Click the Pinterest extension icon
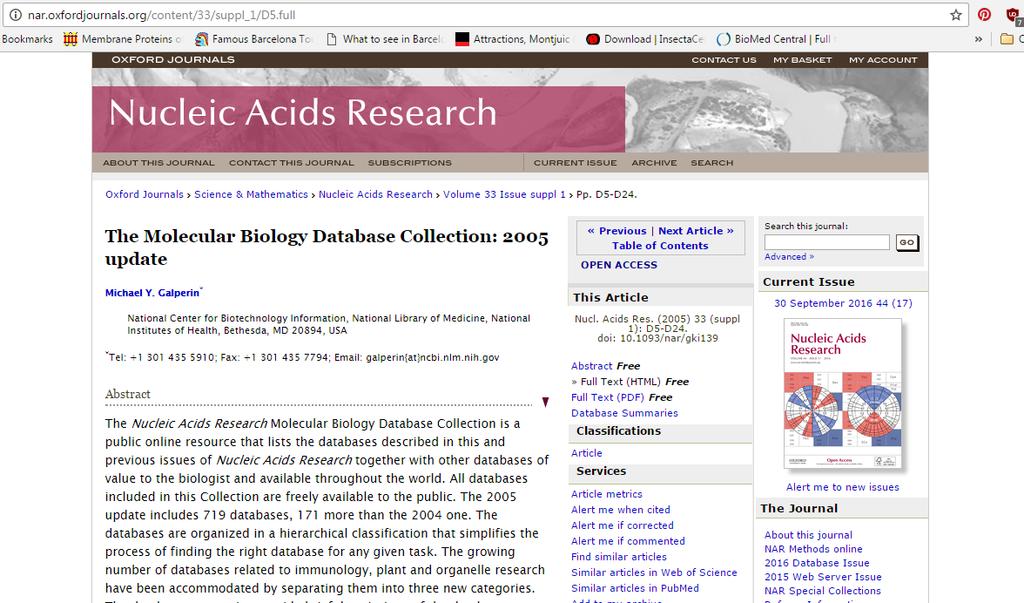This screenshot has width=1024, height=603. (984, 15)
